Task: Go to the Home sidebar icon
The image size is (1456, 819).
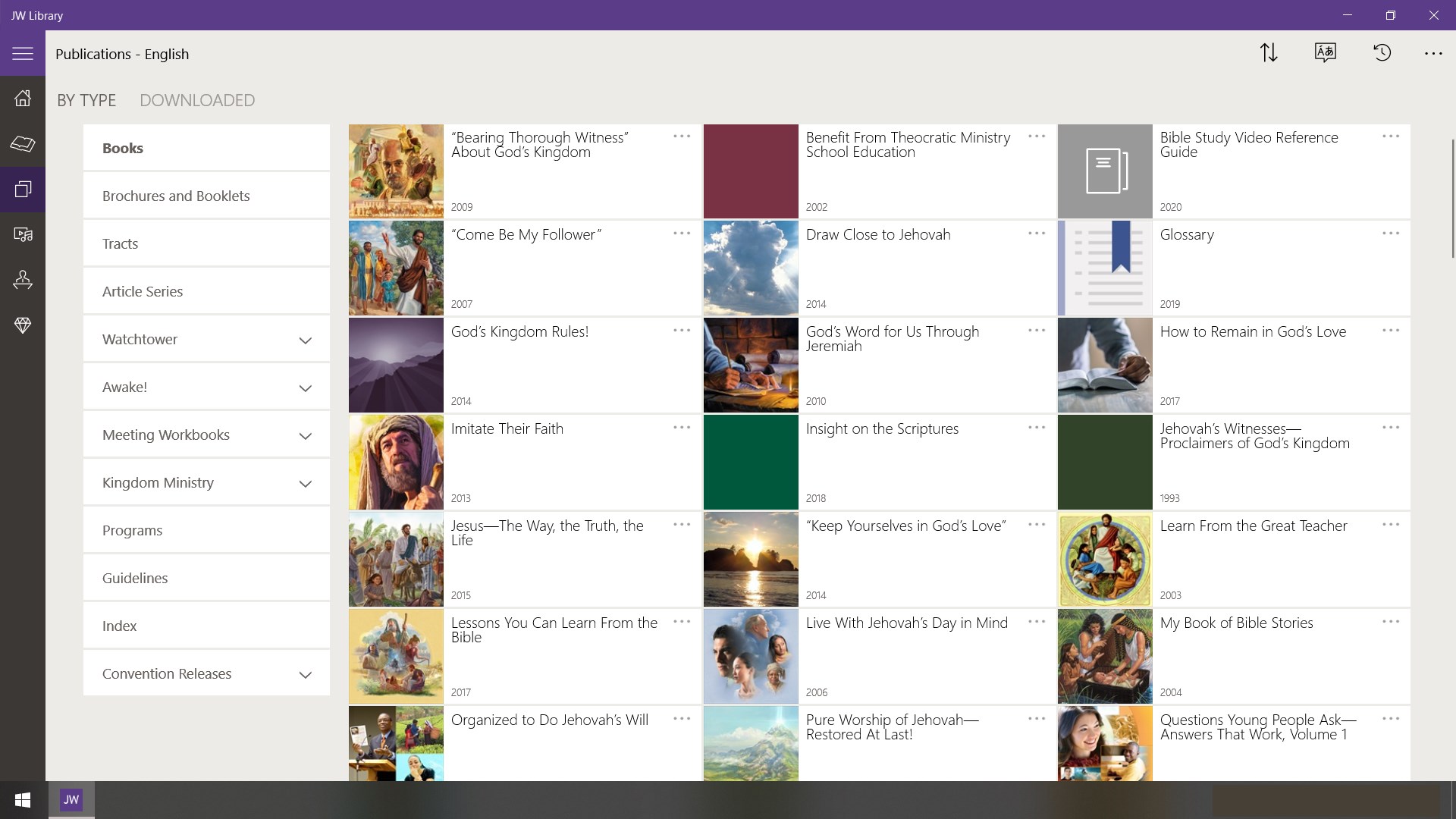Action: point(23,98)
